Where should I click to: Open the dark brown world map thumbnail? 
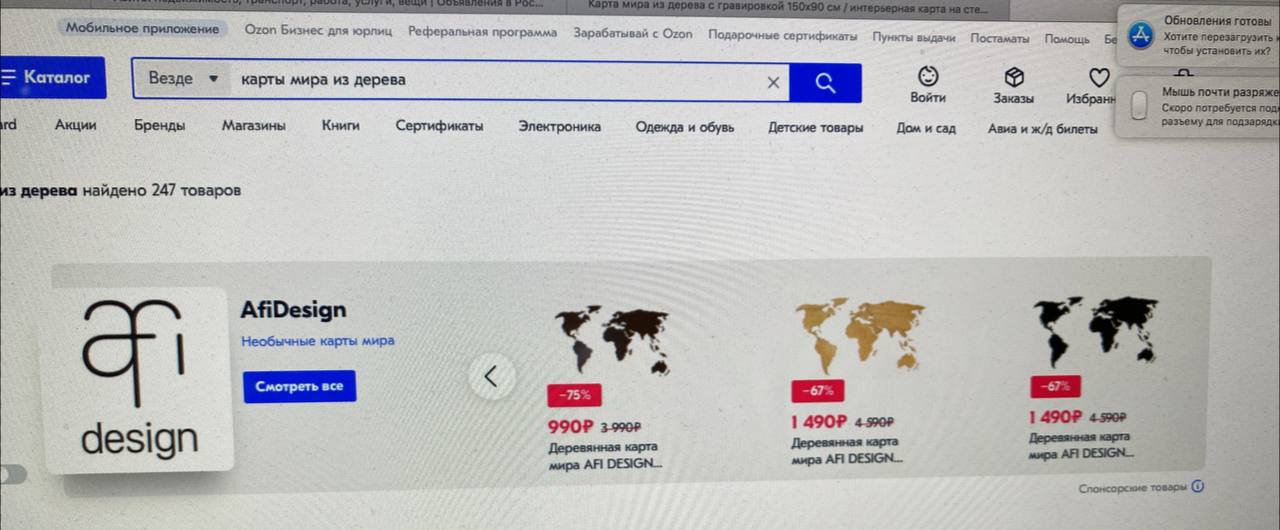(x=612, y=339)
